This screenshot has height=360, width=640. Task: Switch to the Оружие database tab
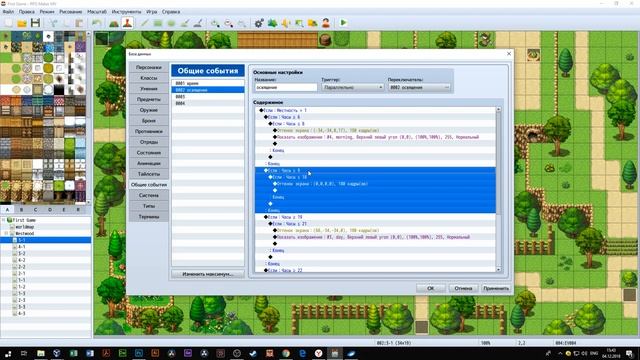149,110
